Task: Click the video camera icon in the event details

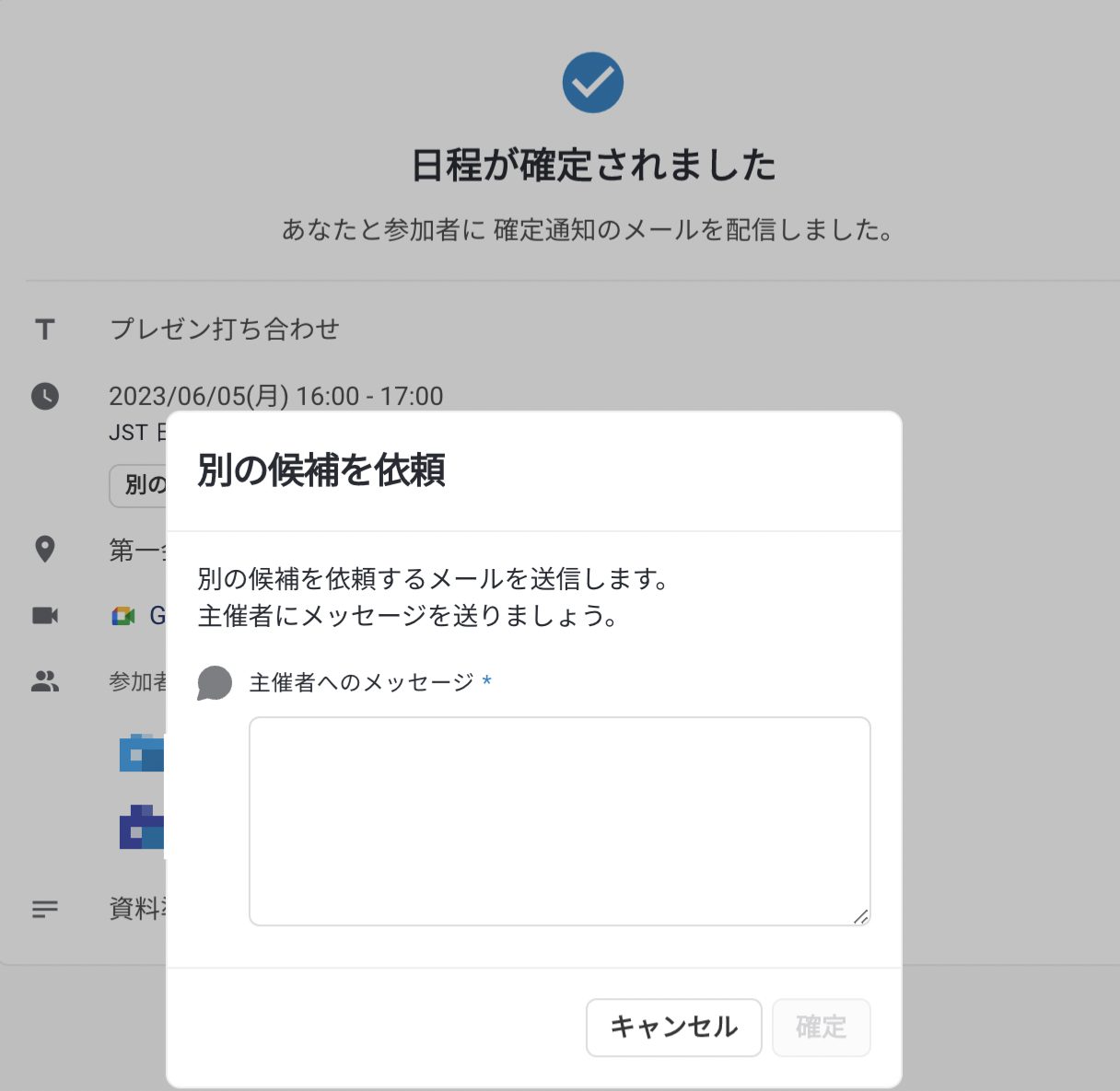Action: (x=45, y=614)
